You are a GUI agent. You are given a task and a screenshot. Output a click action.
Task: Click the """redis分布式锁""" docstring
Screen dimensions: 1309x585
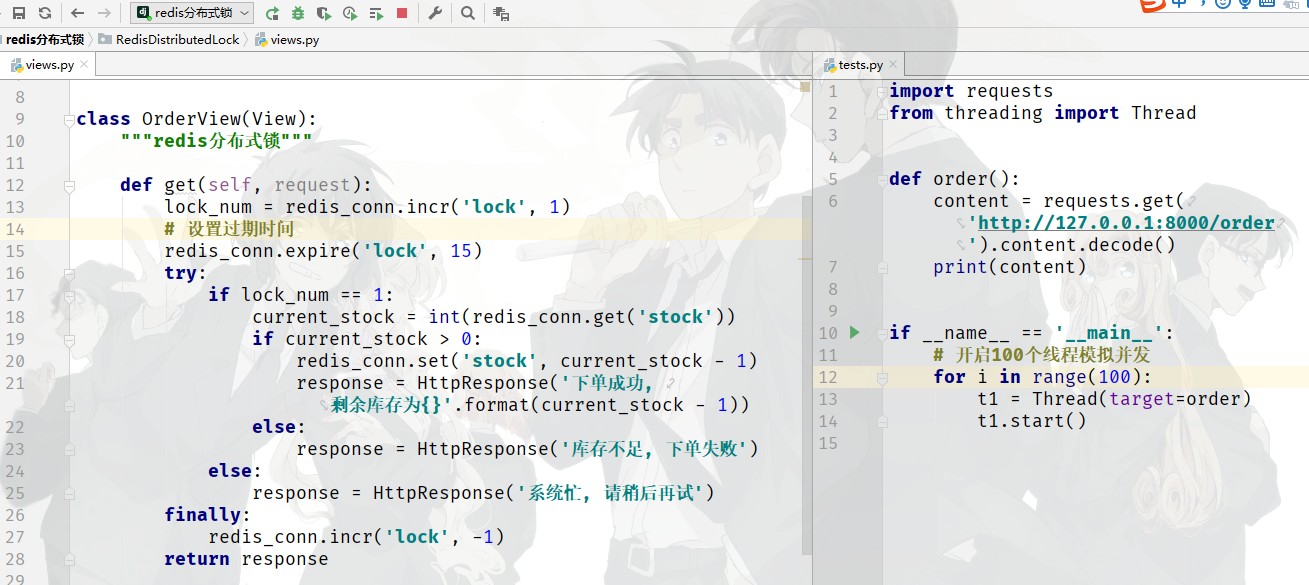(x=217, y=141)
